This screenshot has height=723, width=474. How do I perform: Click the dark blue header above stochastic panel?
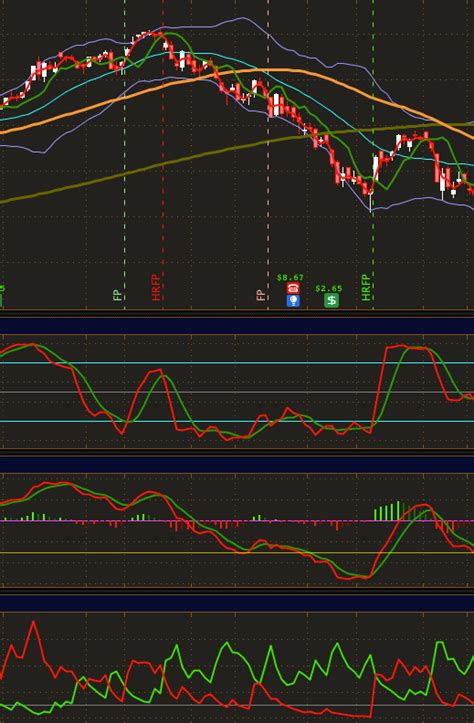click(x=237, y=326)
